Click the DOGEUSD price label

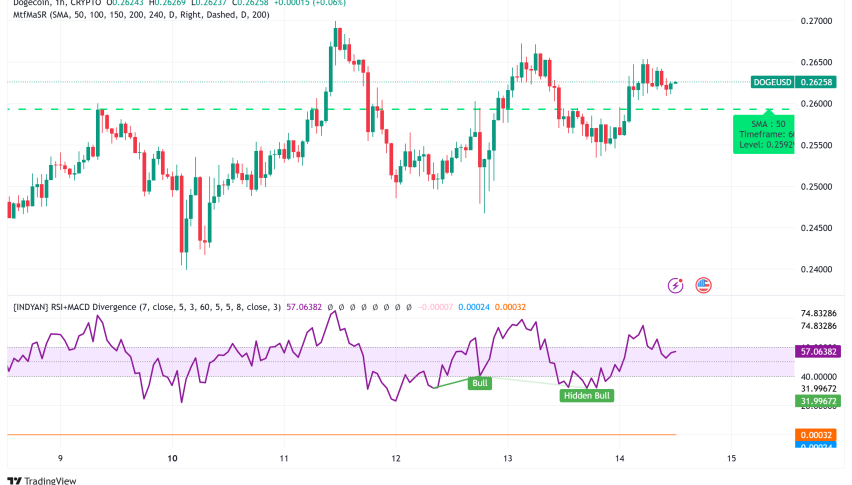click(x=772, y=82)
